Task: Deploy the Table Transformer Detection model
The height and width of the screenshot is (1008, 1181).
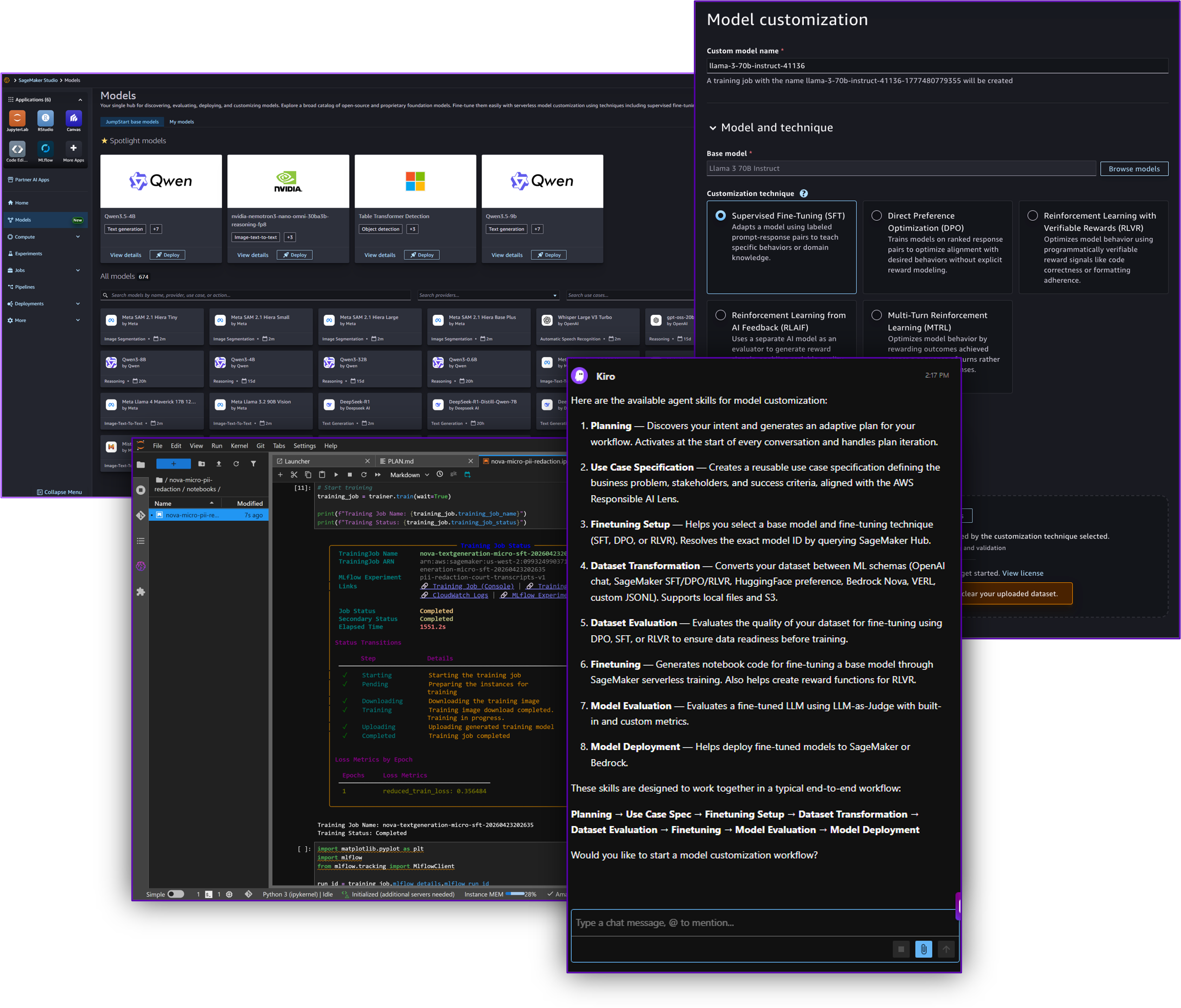Action: (422, 255)
